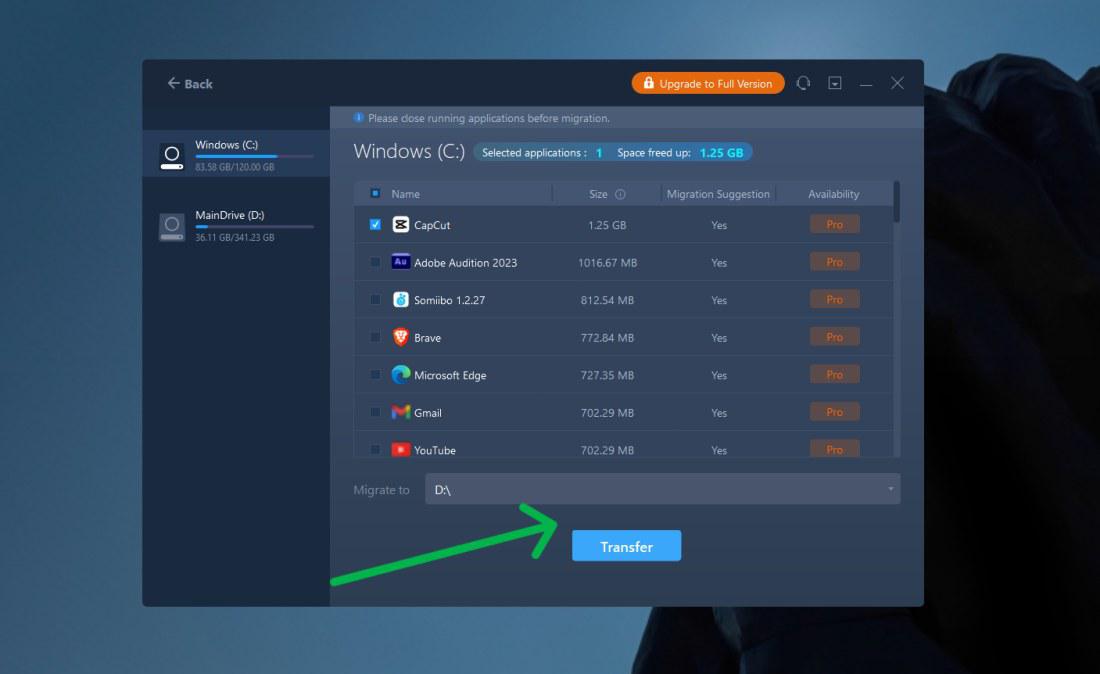Check the Brave checkbox
The height and width of the screenshot is (674, 1100).
click(375, 337)
